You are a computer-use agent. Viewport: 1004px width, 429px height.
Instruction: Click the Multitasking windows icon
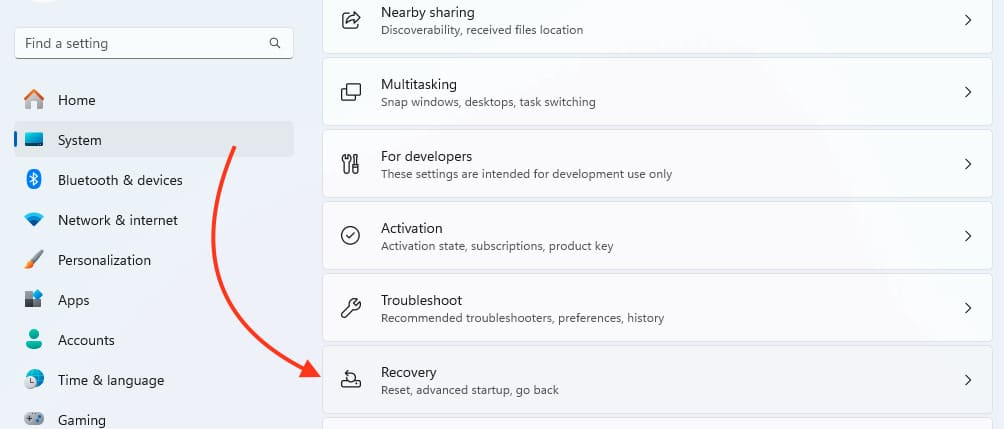(351, 92)
